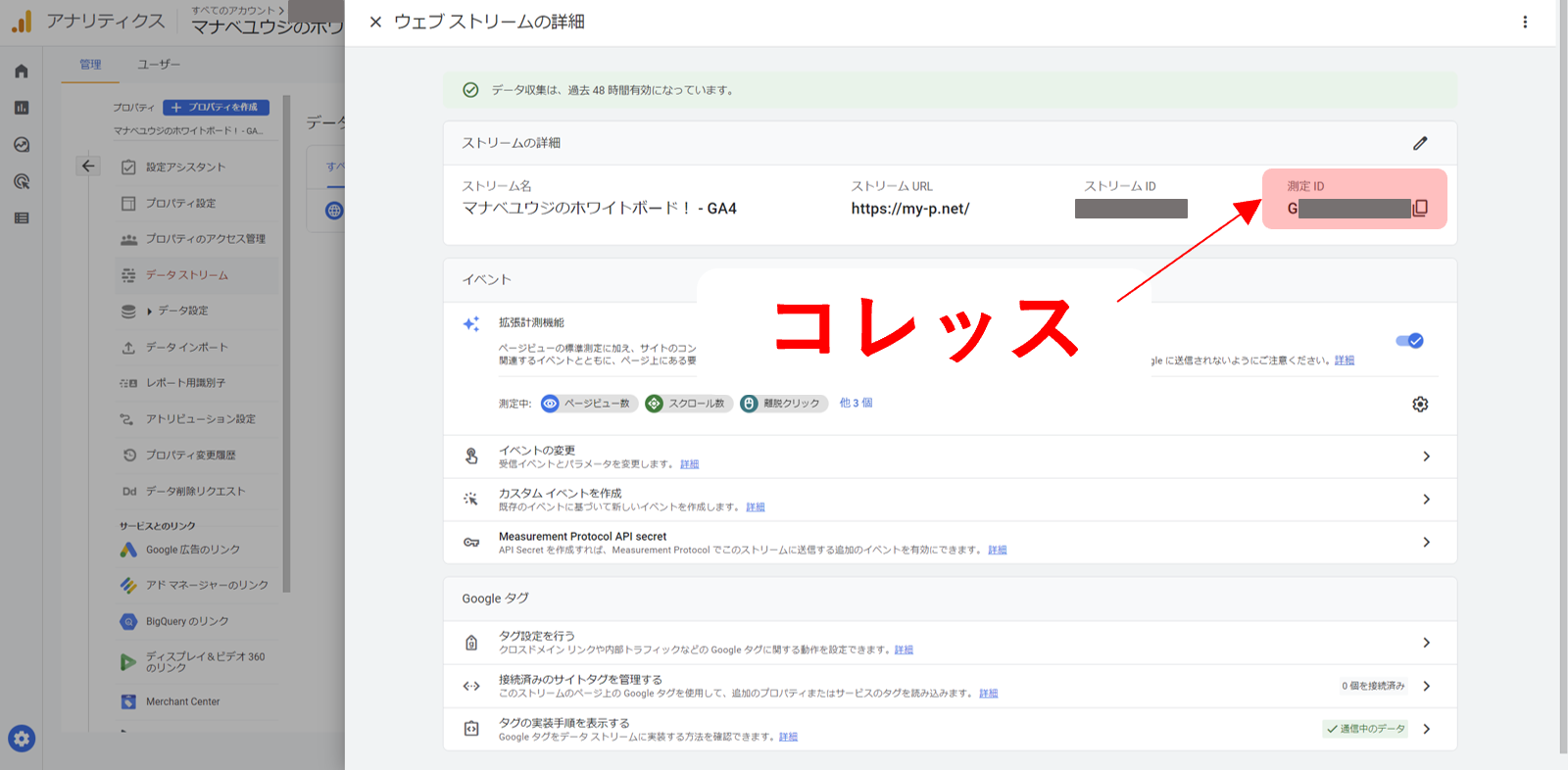This screenshot has height=770, width=1568.
Task: Click the stream URL https://my-p.net/
Action: point(910,209)
